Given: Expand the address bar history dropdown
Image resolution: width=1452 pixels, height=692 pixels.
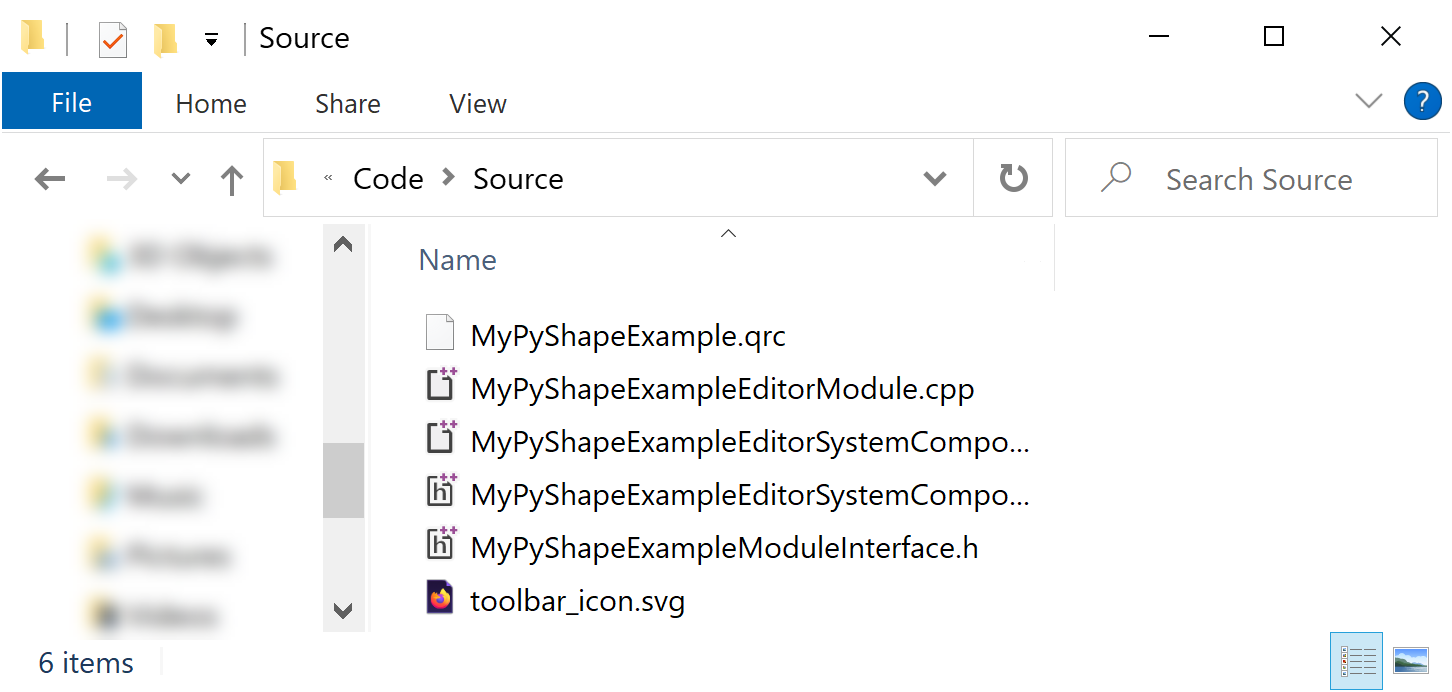Looking at the screenshot, I should pos(935,179).
